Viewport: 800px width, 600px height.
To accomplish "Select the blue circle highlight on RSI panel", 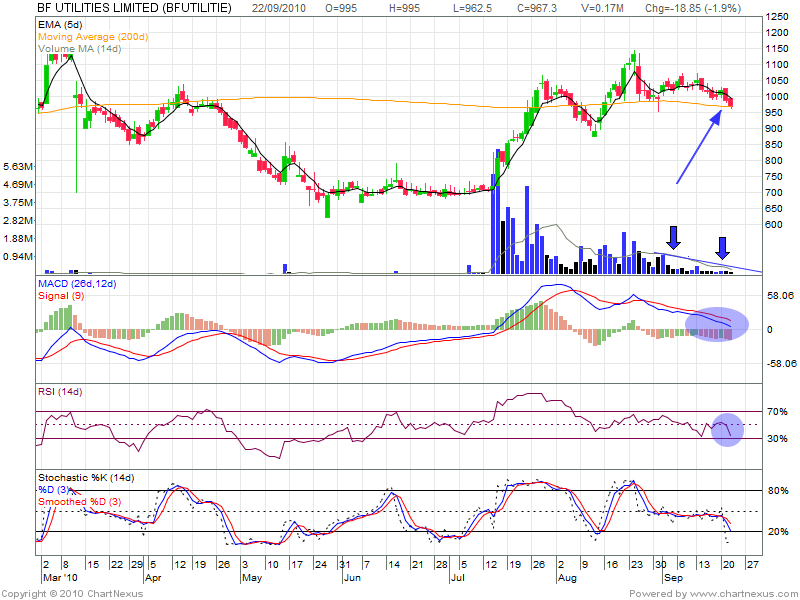I will click(x=728, y=429).
